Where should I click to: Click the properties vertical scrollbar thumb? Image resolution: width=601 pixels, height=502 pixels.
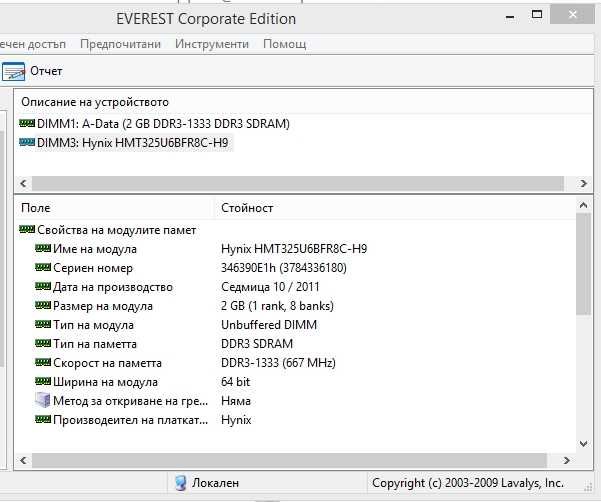583,264
